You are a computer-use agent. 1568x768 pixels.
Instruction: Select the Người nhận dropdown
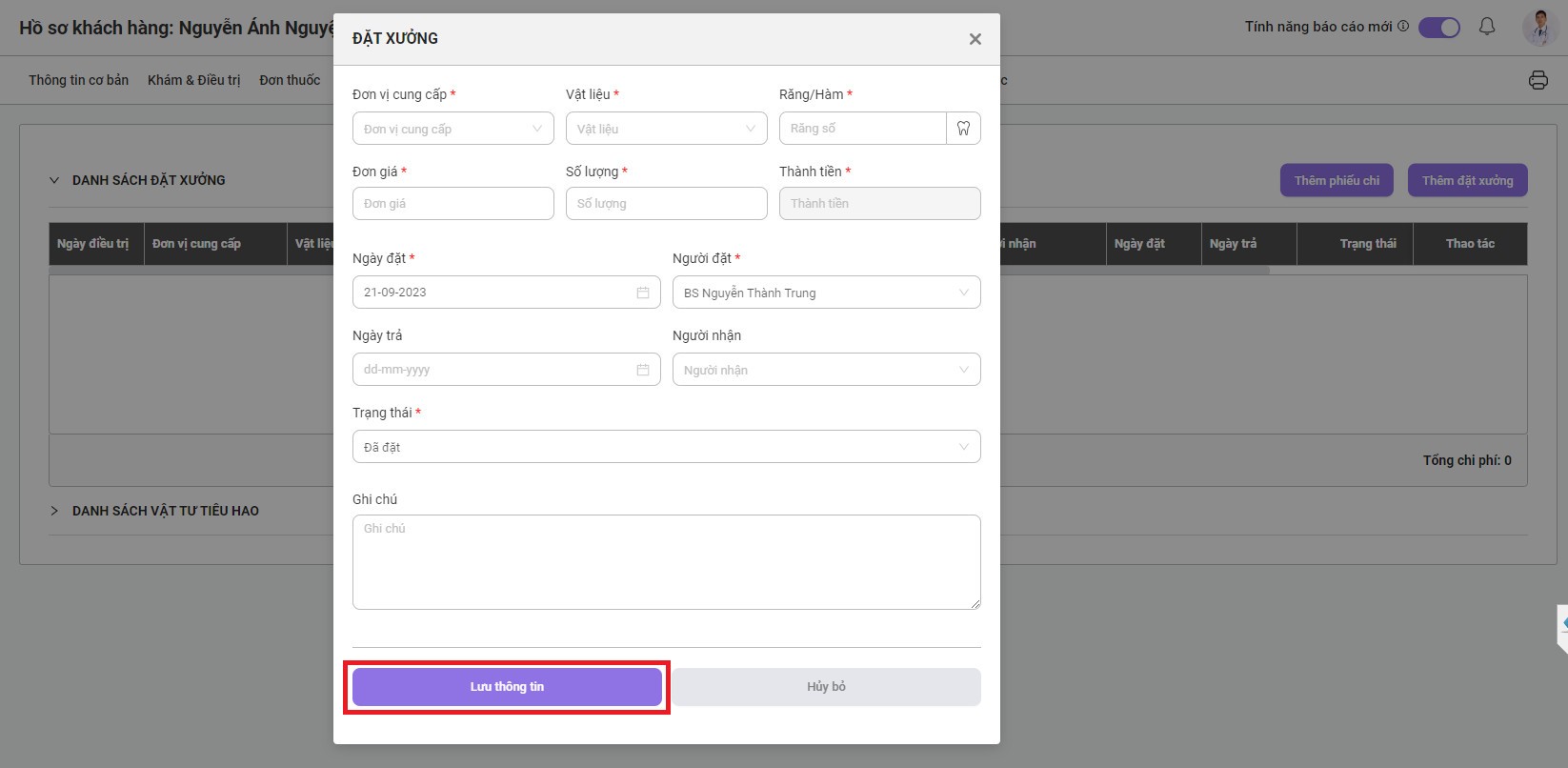click(826, 370)
